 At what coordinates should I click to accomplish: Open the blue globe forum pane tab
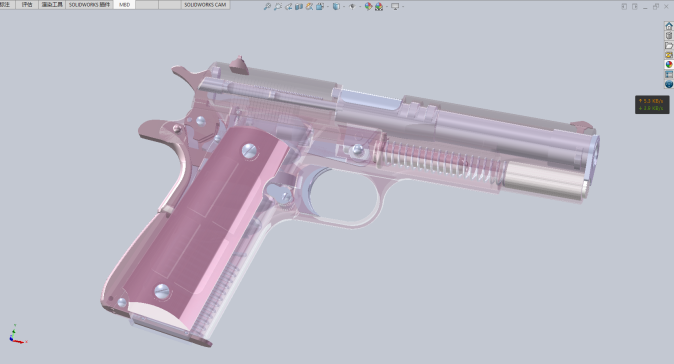click(x=669, y=84)
